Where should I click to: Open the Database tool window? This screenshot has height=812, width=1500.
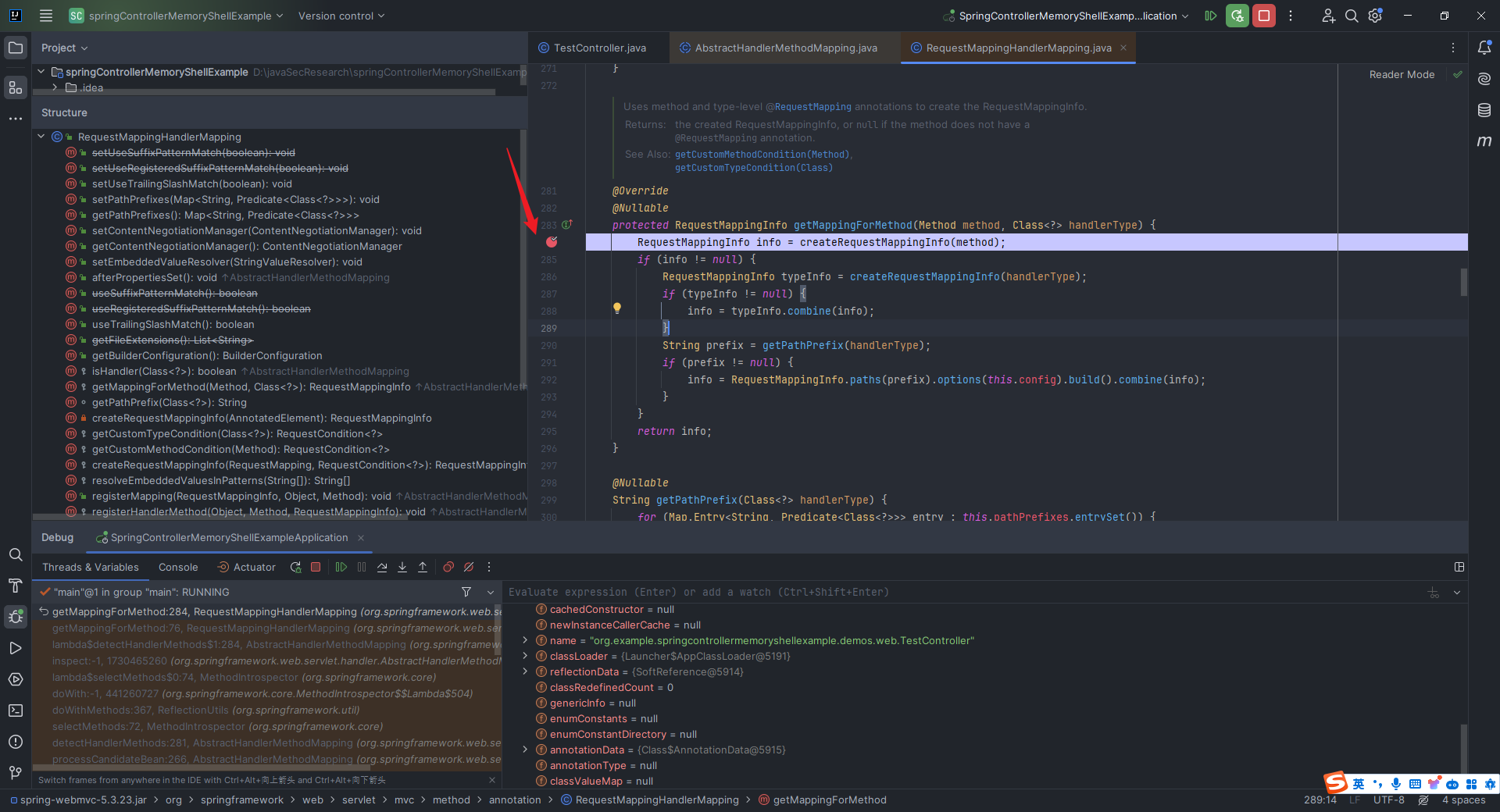pyautogui.click(x=1484, y=110)
